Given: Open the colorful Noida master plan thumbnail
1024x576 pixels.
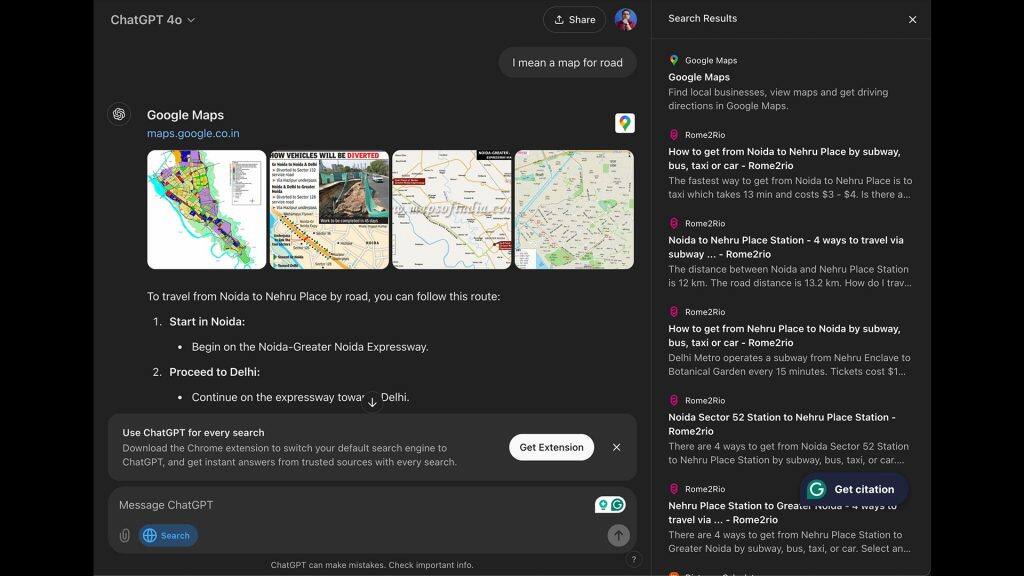Looking at the screenshot, I should 206,210.
